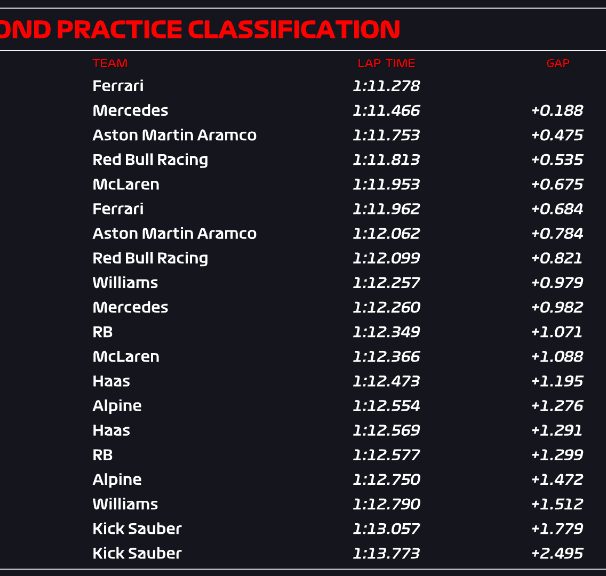Click the +0.982 Mercedes gap value
Image resolution: width=606 pixels, height=576 pixels.
557,307
